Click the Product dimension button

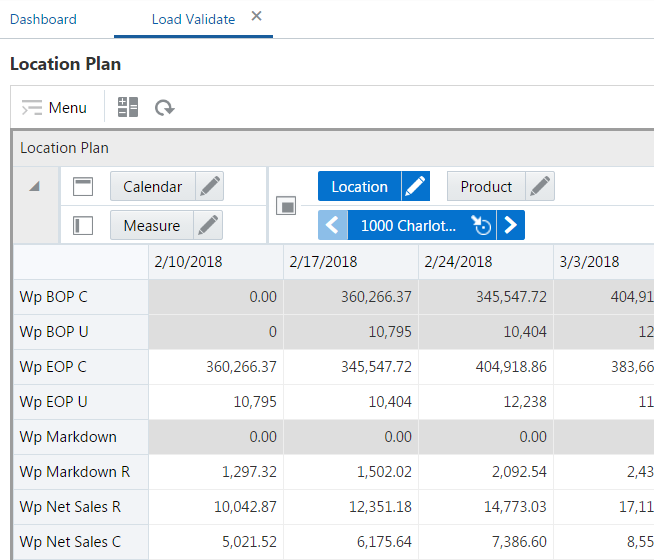[x=486, y=187]
